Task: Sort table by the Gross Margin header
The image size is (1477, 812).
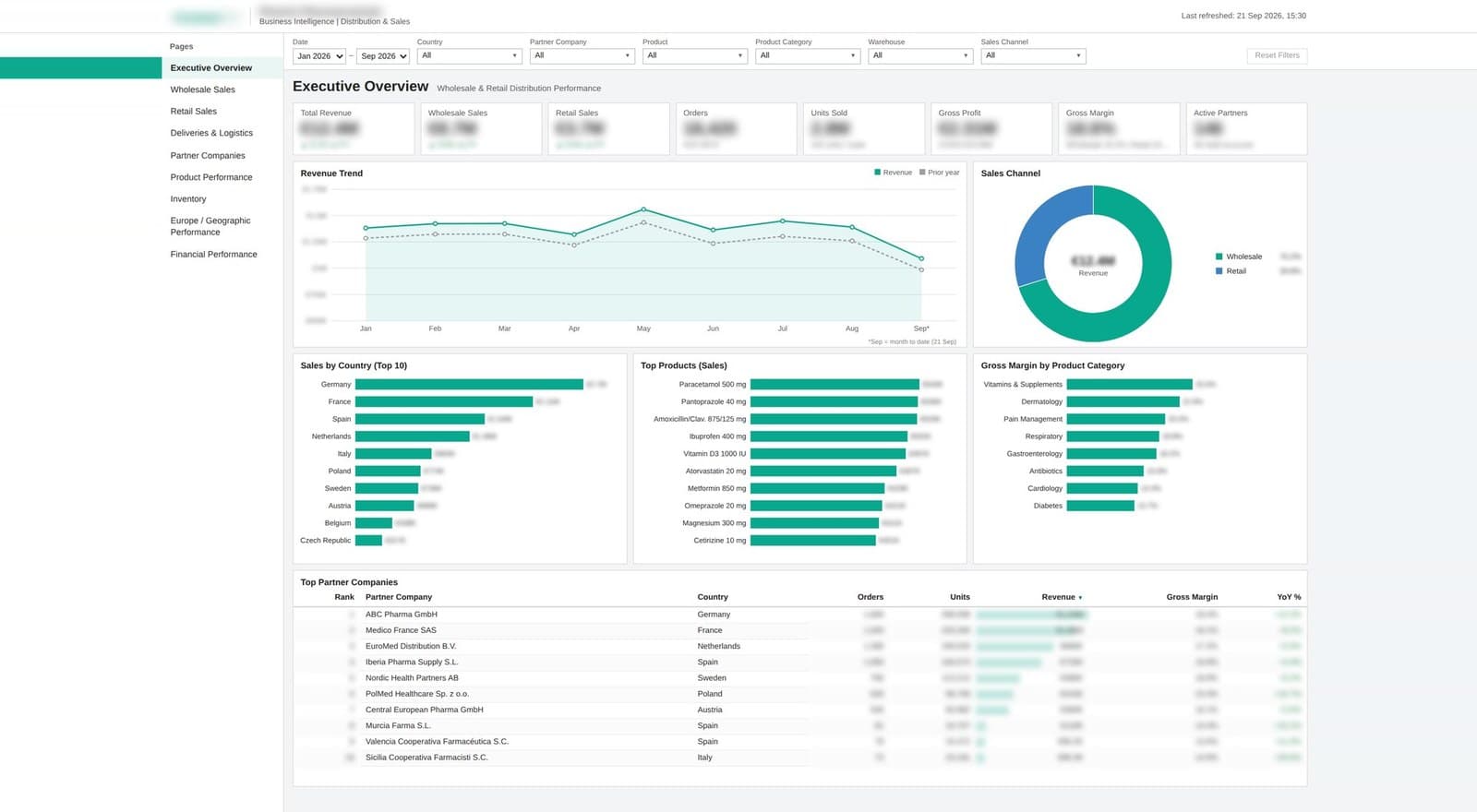Action: [1192, 597]
